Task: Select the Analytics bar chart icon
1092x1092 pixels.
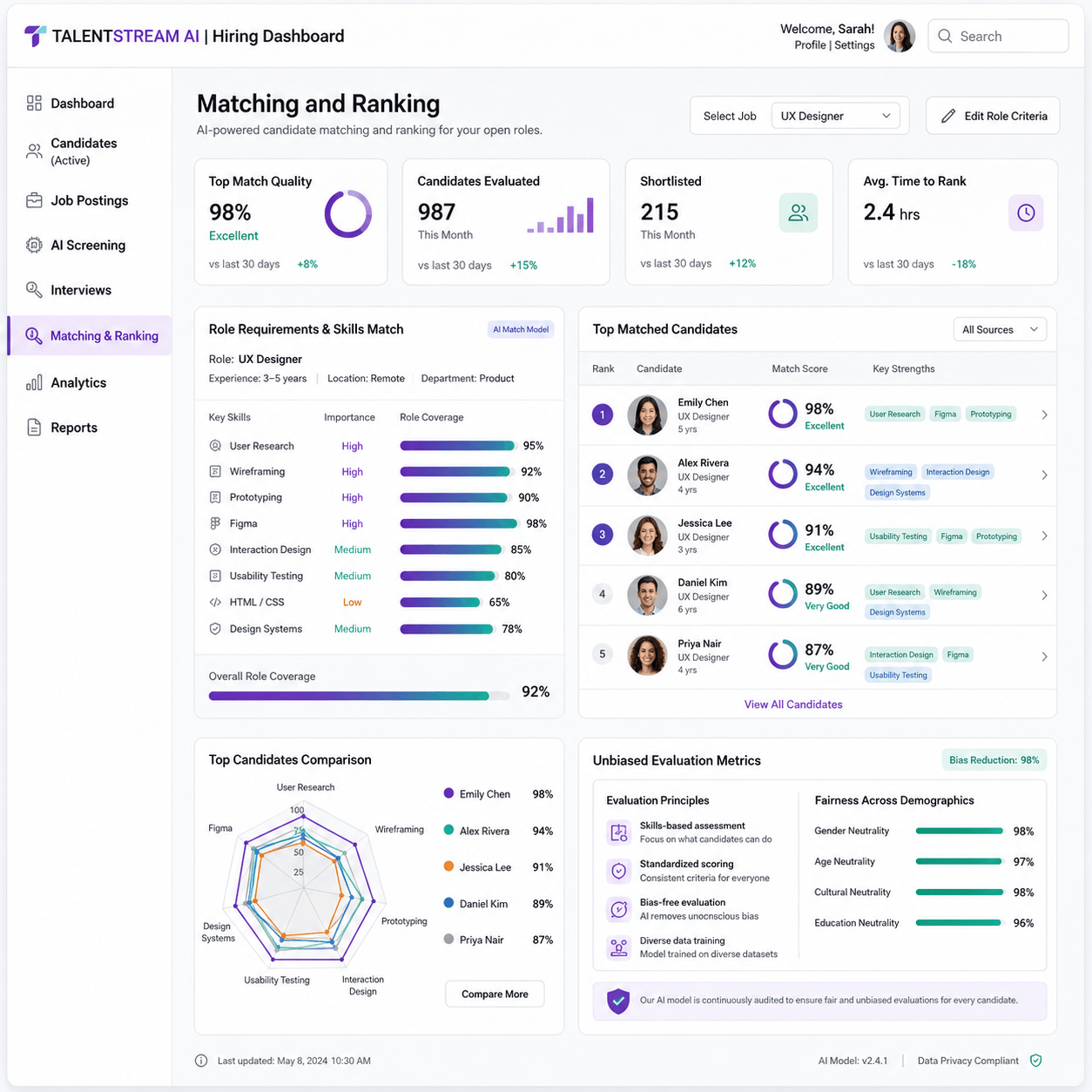Action: pos(34,382)
